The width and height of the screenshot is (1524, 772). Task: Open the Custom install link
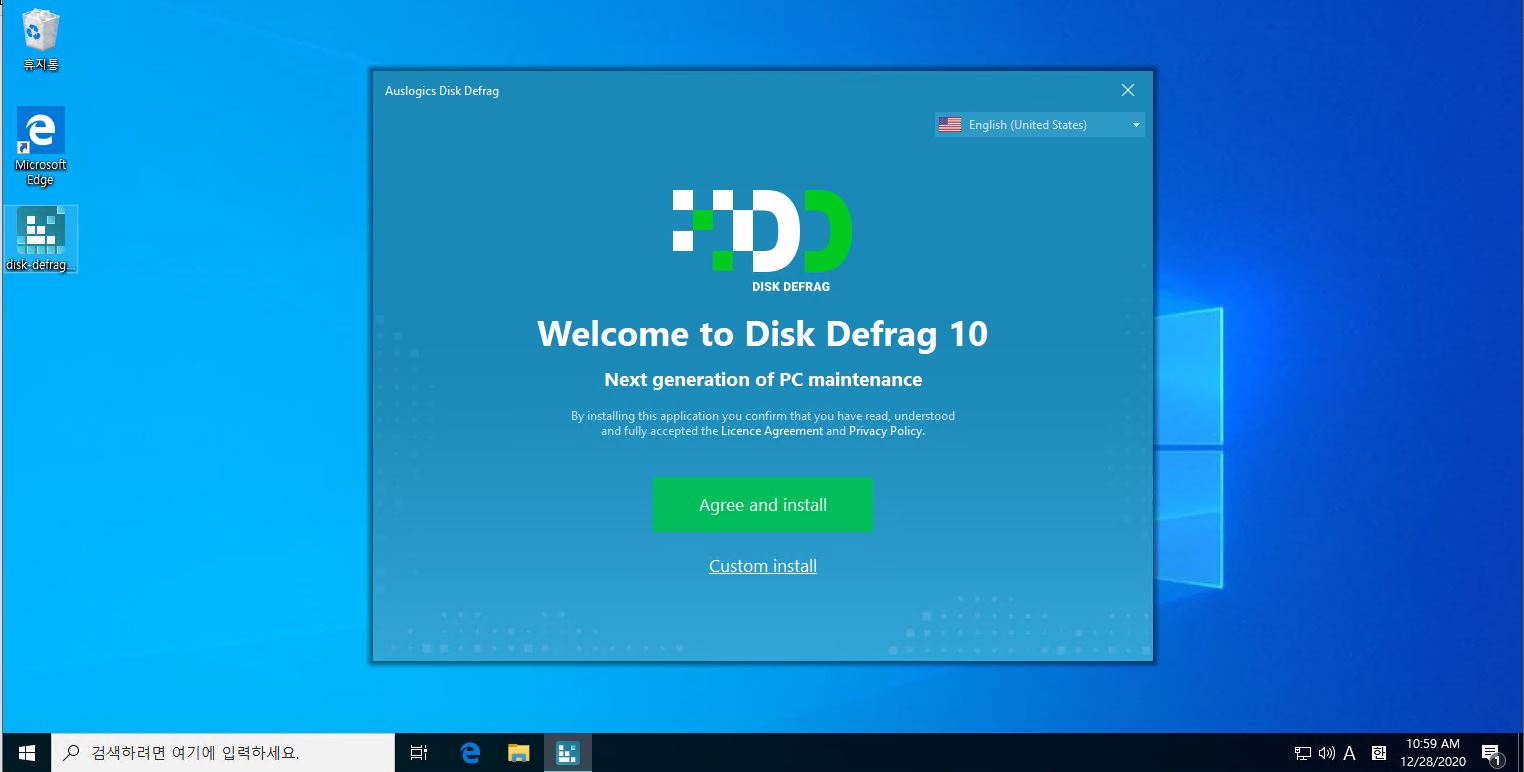(x=762, y=566)
